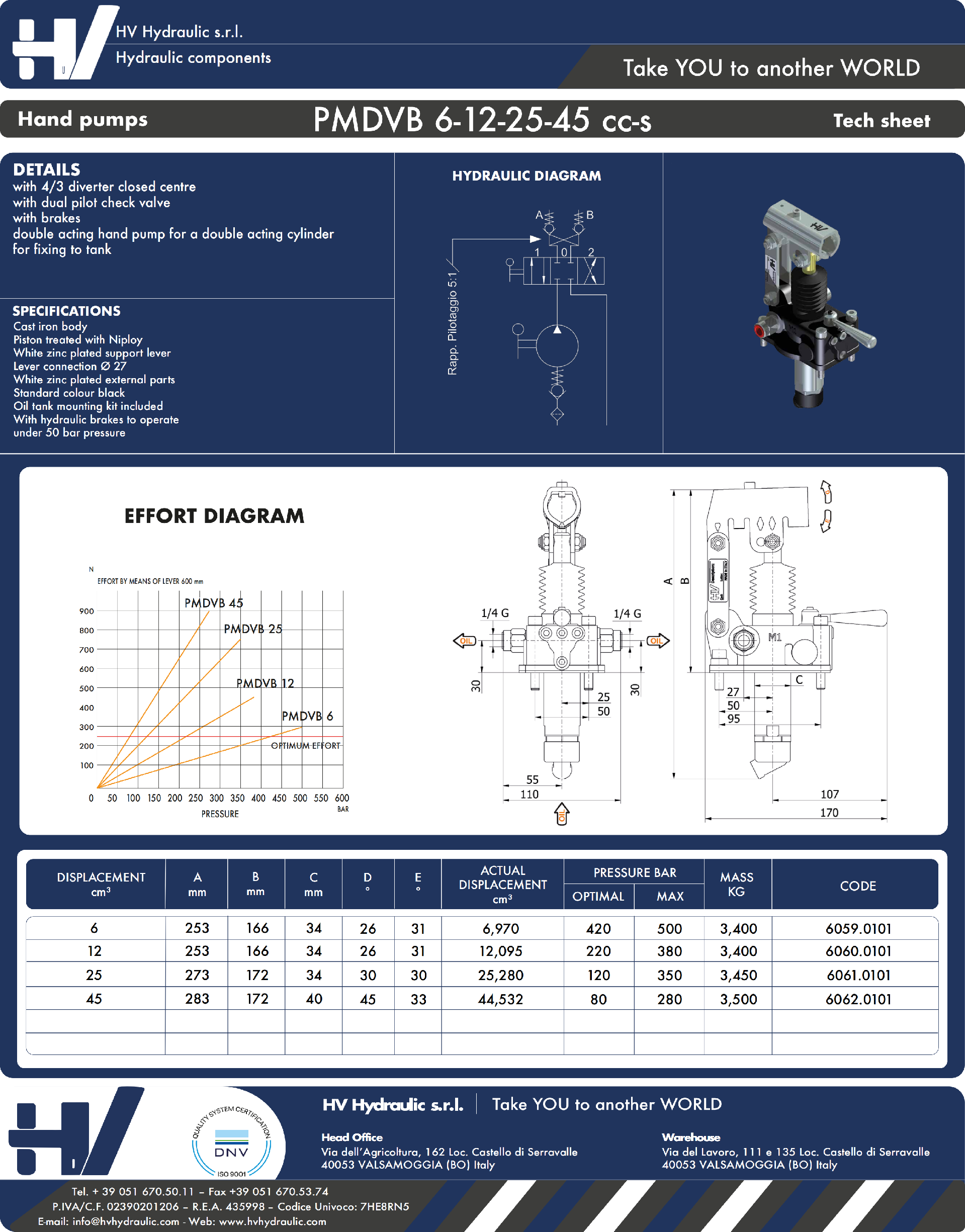Viewport: 965px width, 1232px height.
Task: Click dimension '170' in side view drawing
Action: (829, 812)
